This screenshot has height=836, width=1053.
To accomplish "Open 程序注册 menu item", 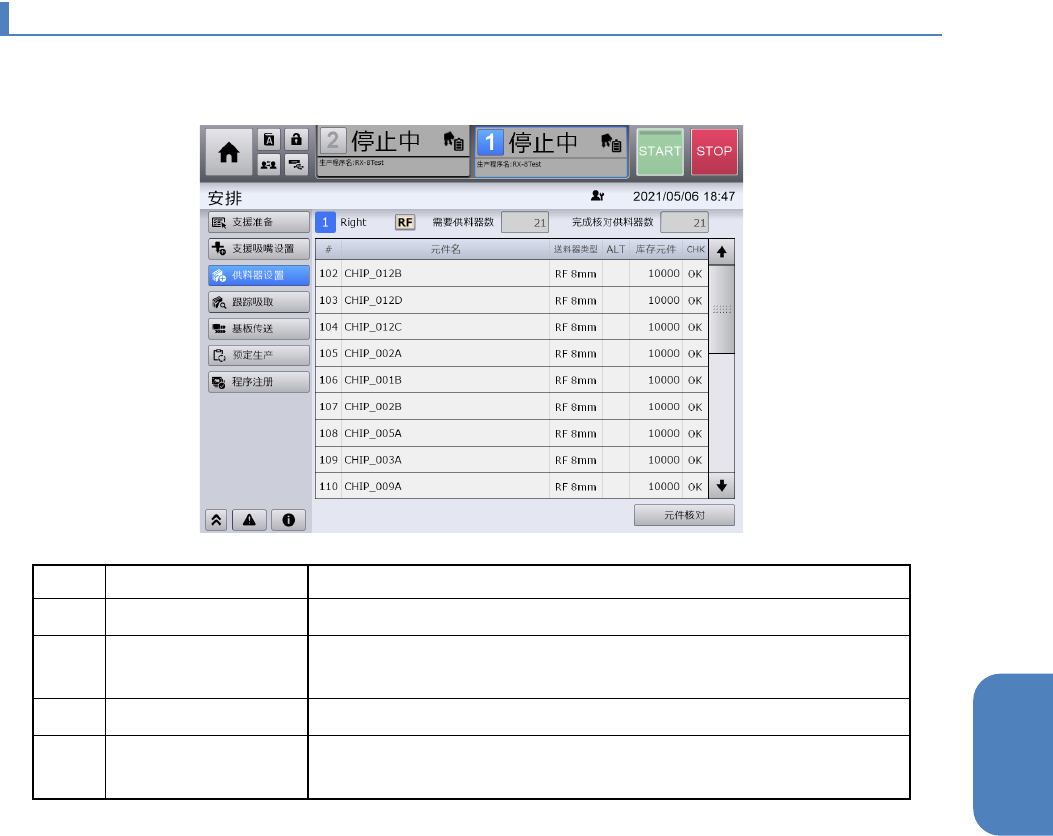I will [259, 382].
